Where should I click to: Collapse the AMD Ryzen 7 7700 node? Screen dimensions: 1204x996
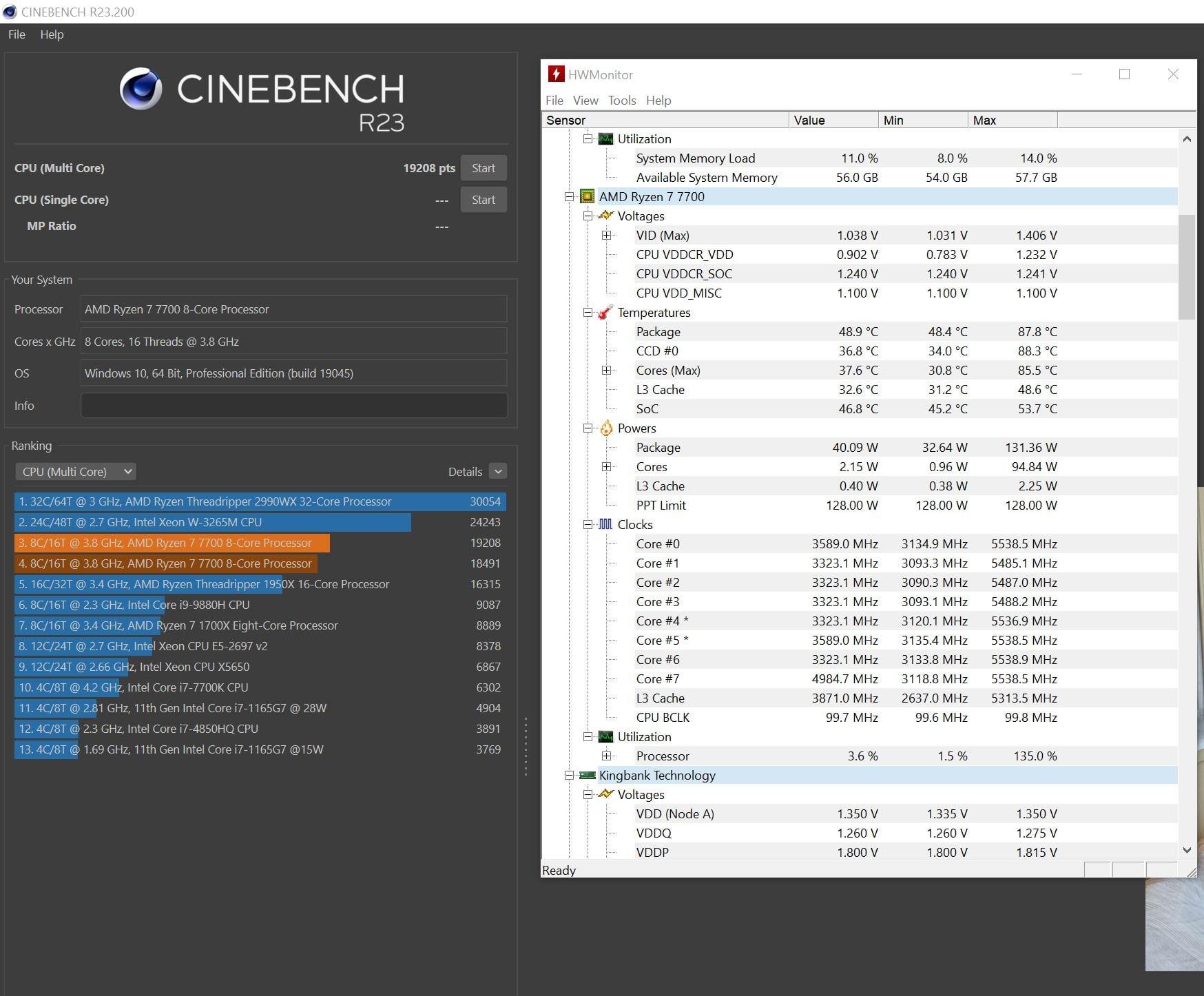click(569, 196)
